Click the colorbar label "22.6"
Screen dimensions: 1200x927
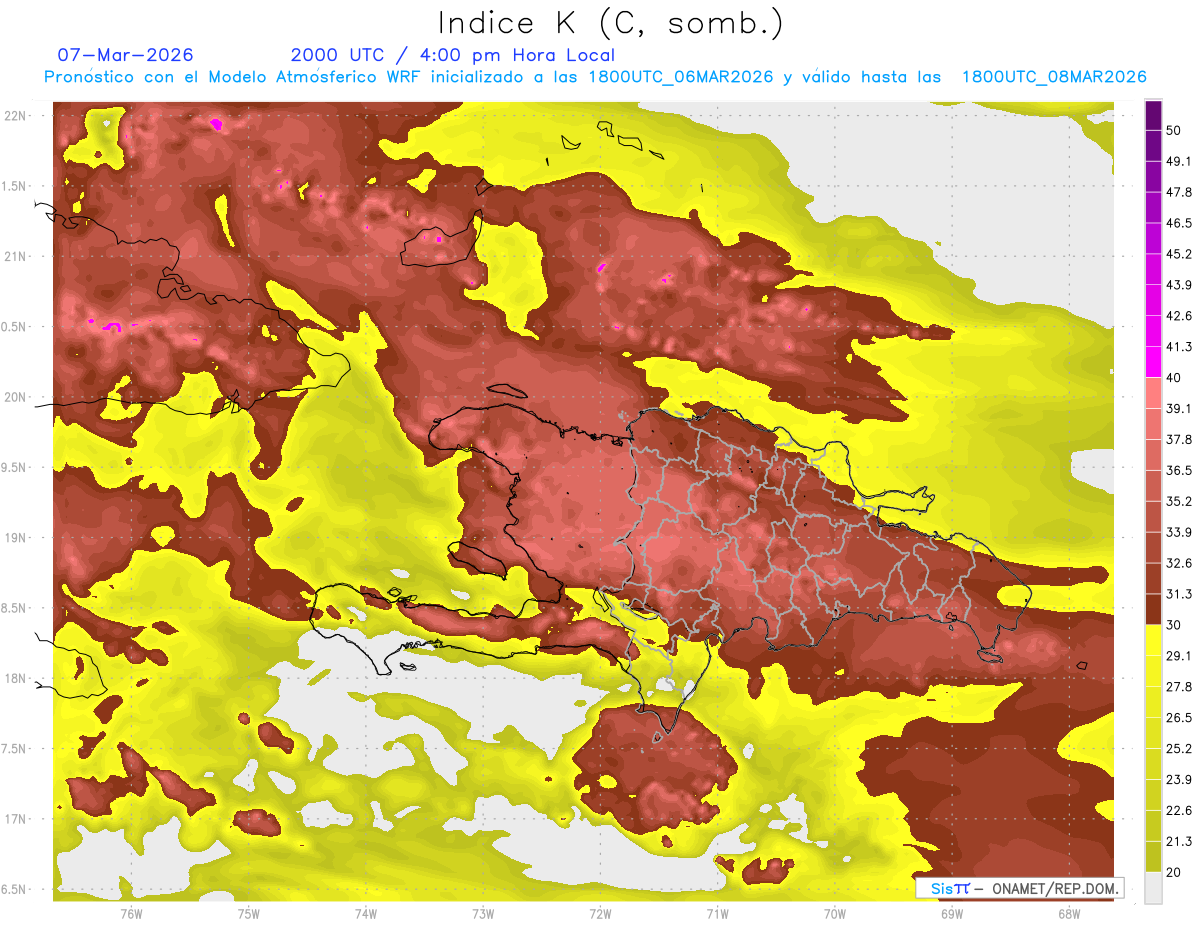tap(1179, 811)
